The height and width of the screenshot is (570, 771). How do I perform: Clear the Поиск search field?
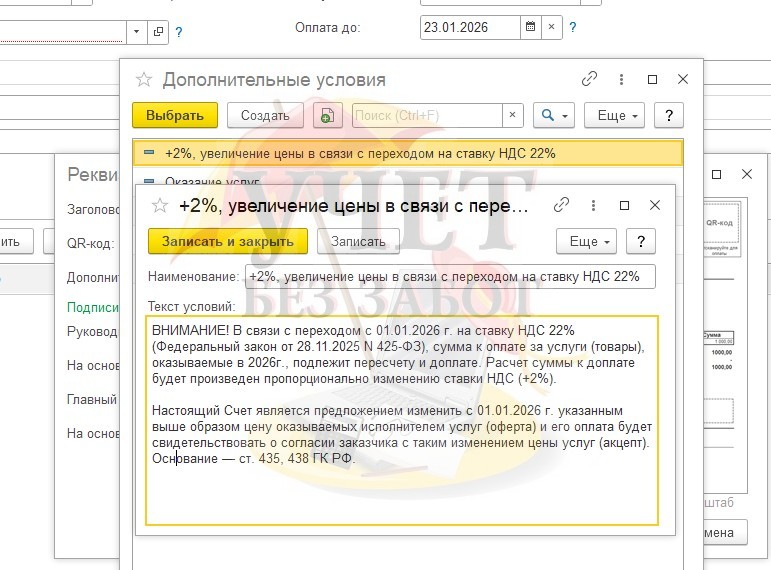click(x=513, y=116)
